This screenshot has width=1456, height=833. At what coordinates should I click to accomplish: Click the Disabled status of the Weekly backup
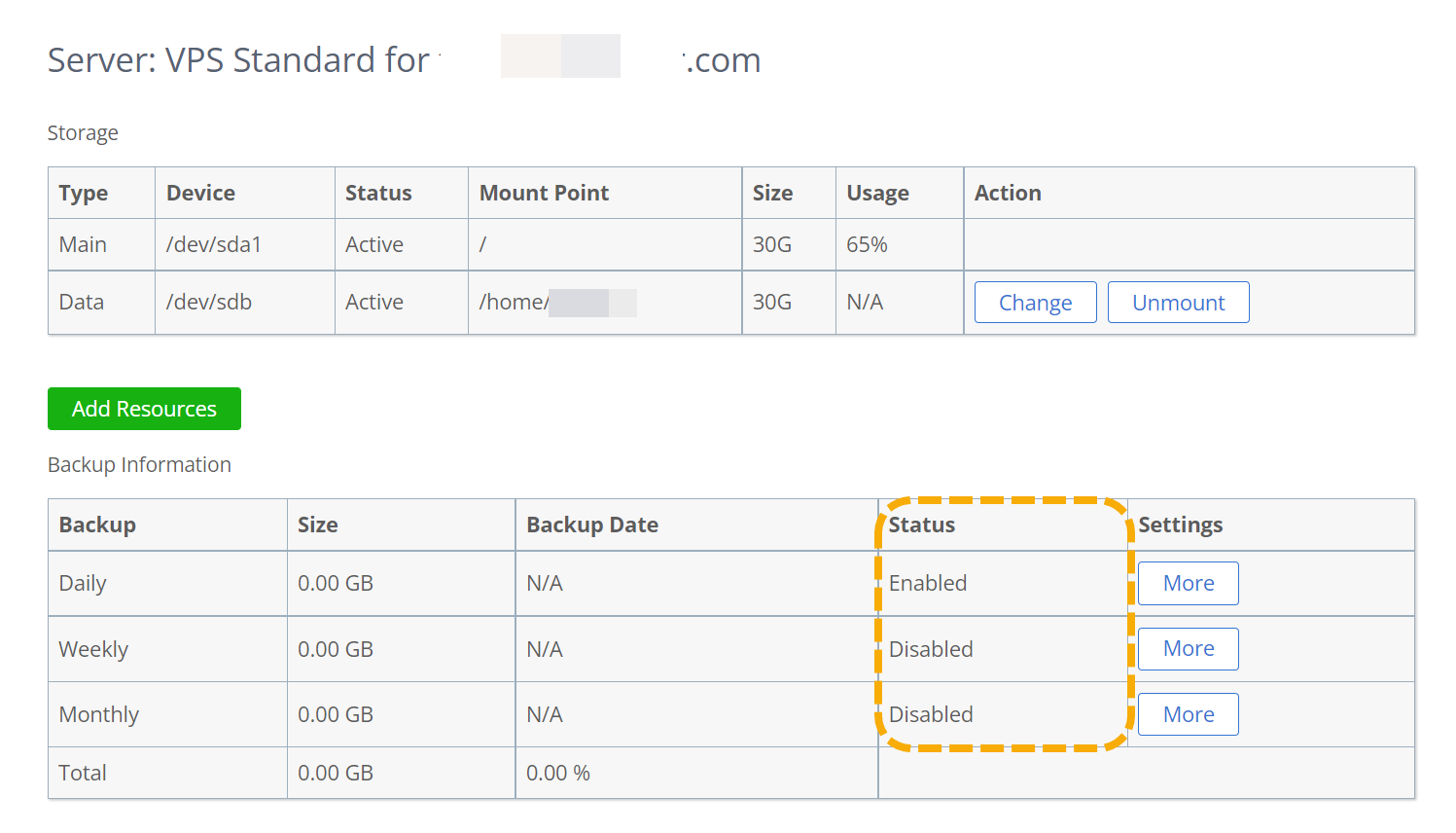coord(930,648)
